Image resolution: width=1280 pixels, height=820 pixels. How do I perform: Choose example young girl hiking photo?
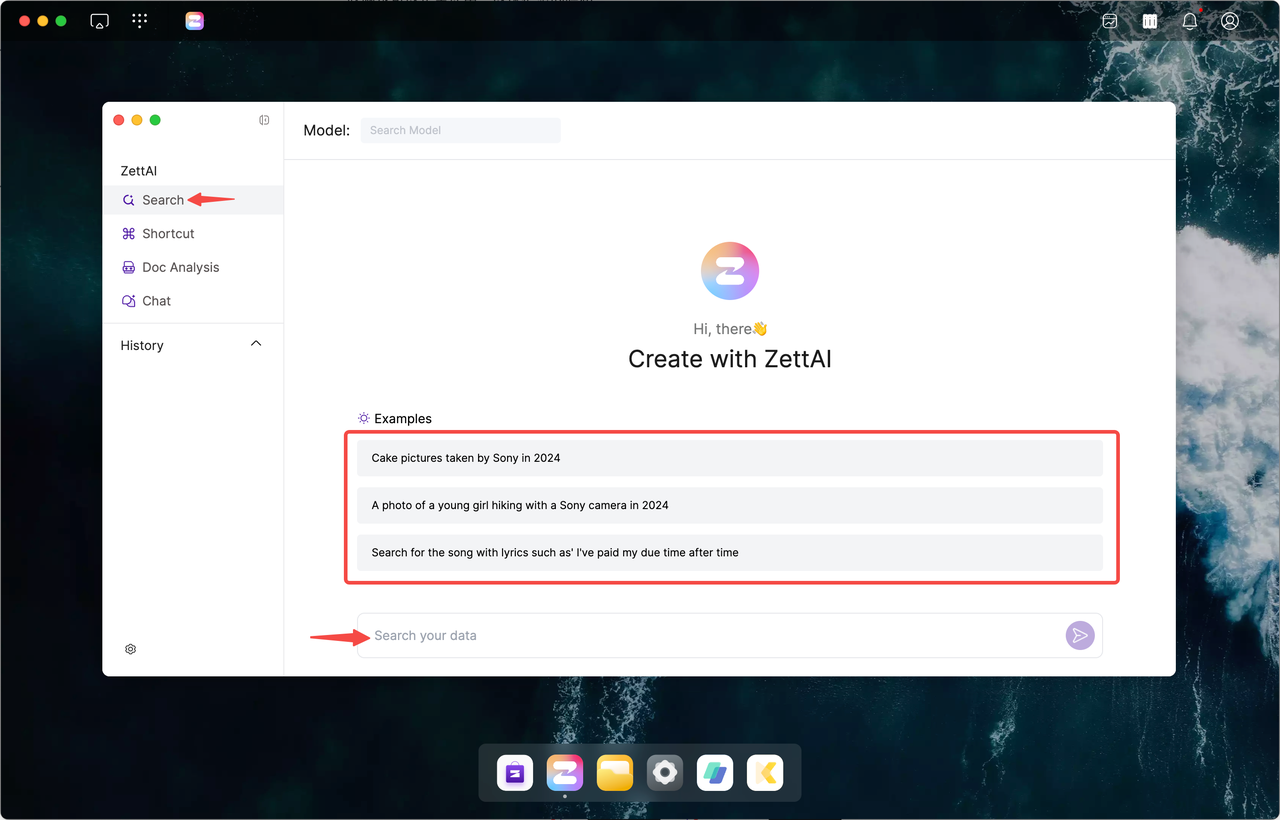click(730, 505)
